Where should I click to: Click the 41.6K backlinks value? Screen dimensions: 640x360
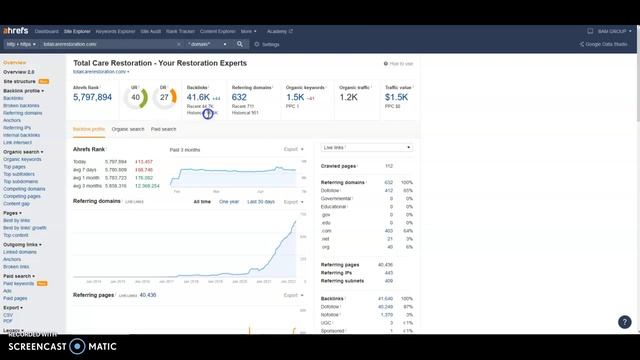pos(198,97)
